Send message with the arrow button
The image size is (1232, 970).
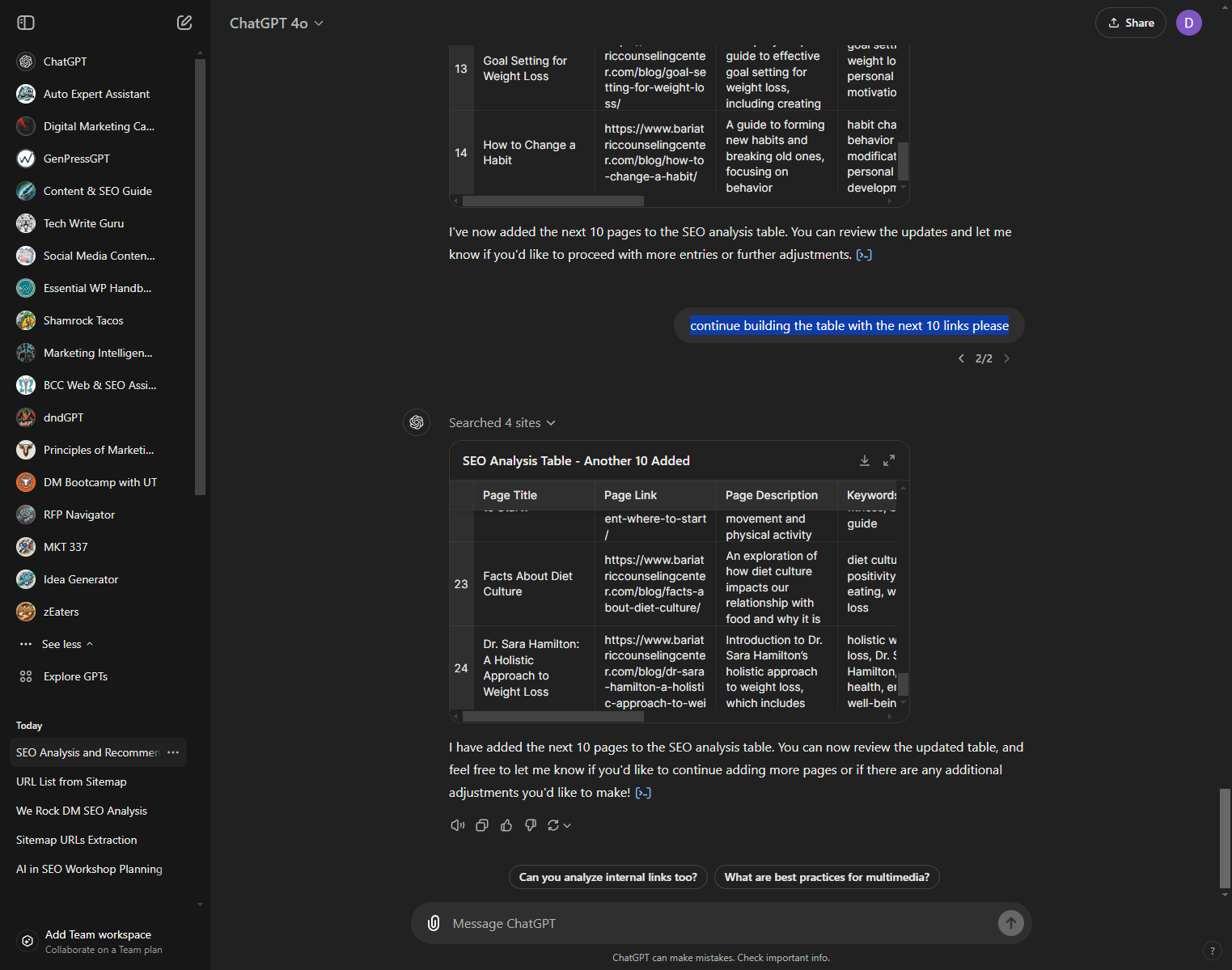click(x=1011, y=923)
